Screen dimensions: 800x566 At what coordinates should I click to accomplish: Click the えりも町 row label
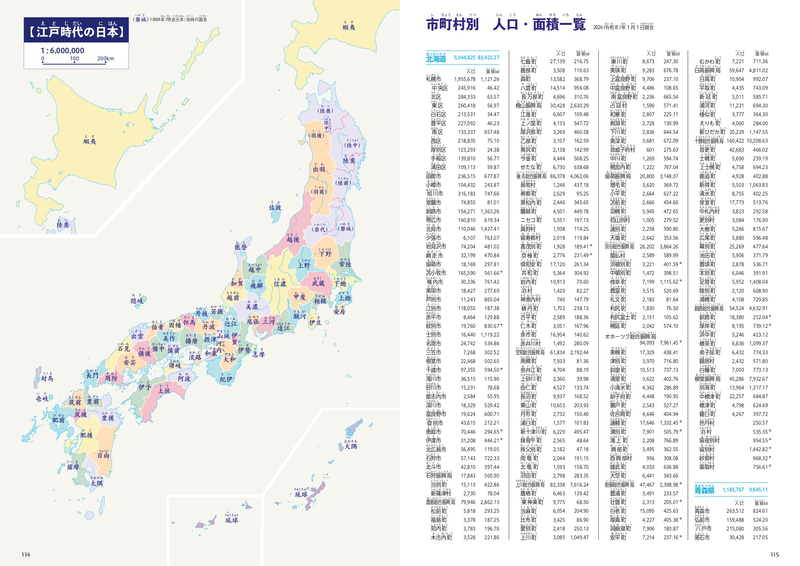[709, 123]
